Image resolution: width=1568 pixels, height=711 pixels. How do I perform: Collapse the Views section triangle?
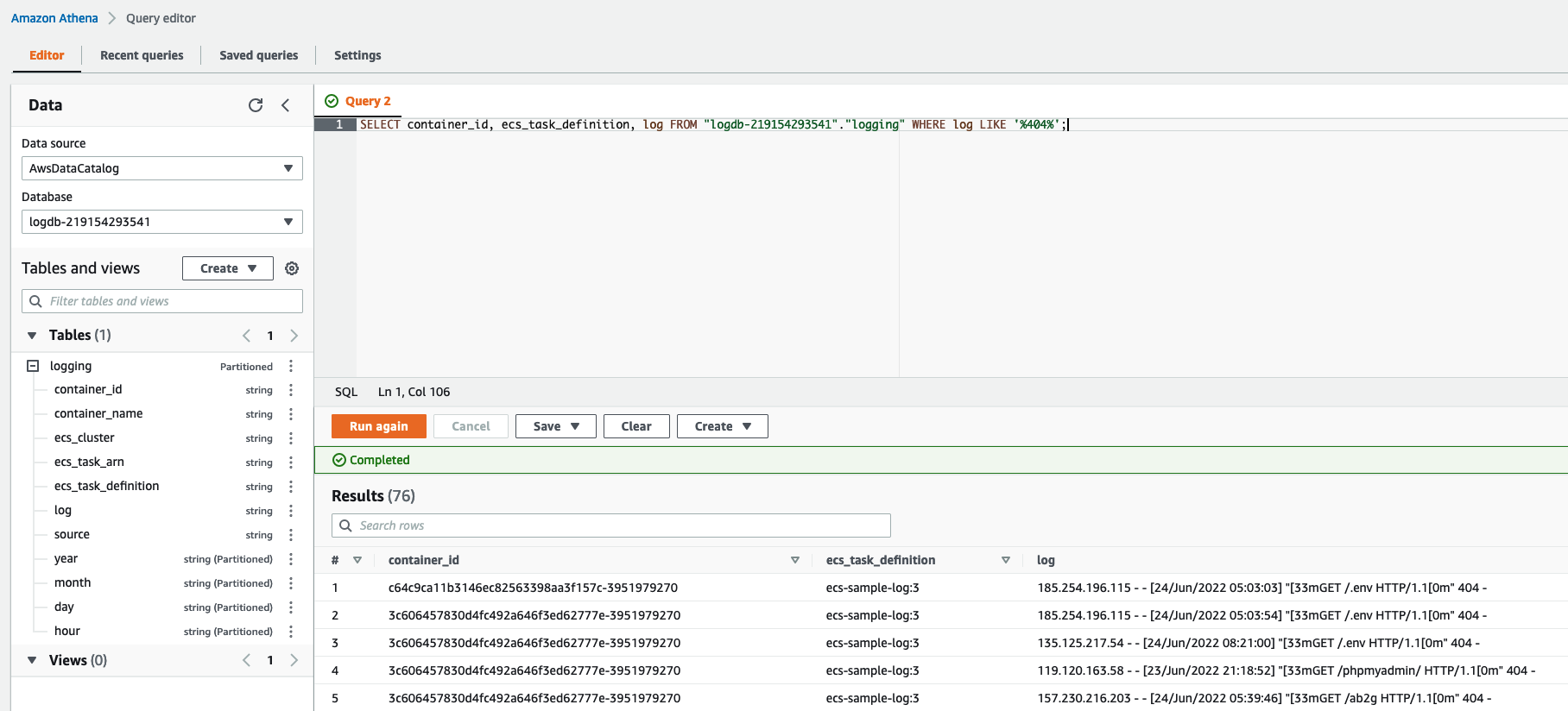(x=32, y=660)
